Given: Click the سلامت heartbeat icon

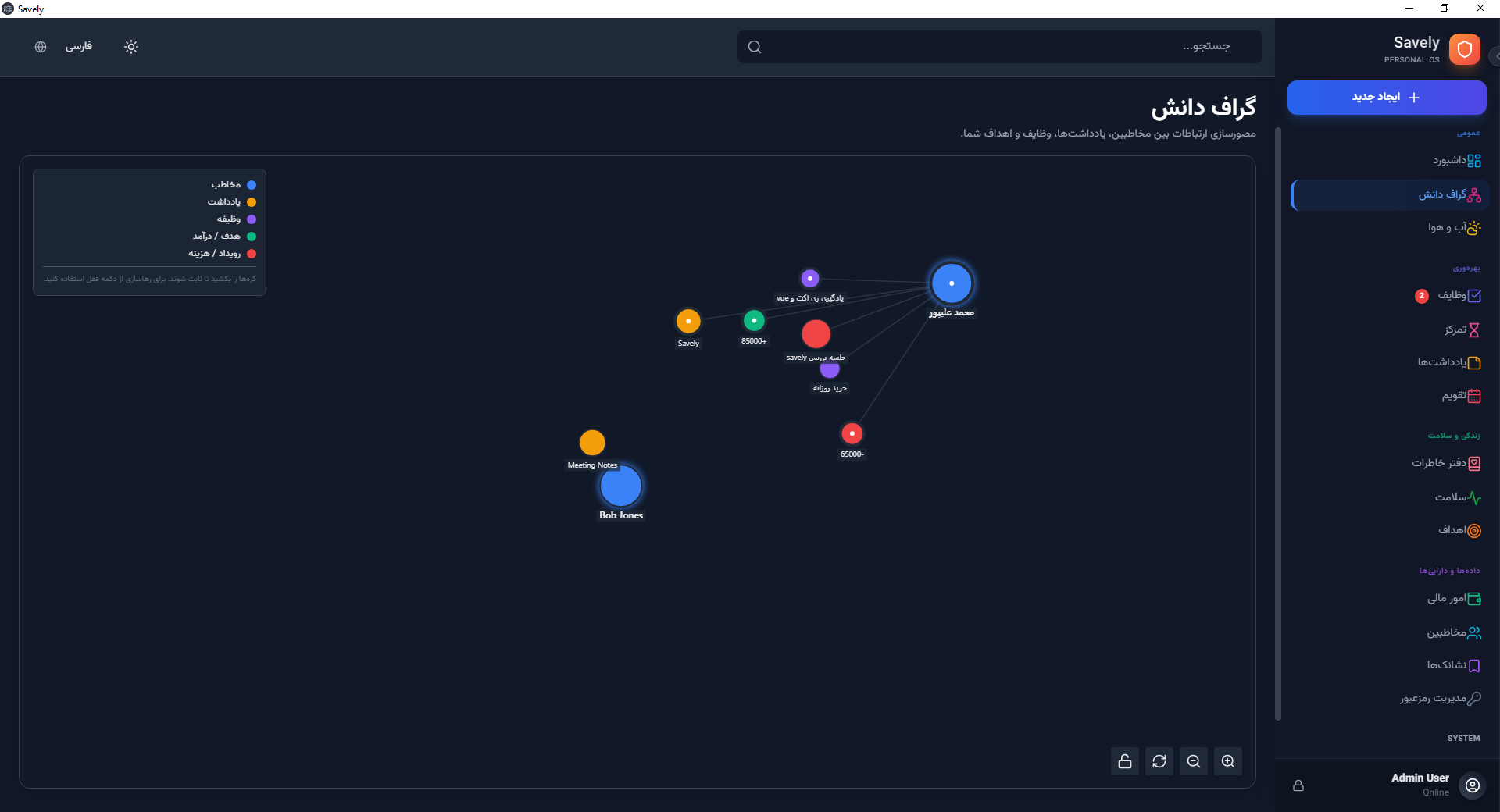Looking at the screenshot, I should point(1474,497).
